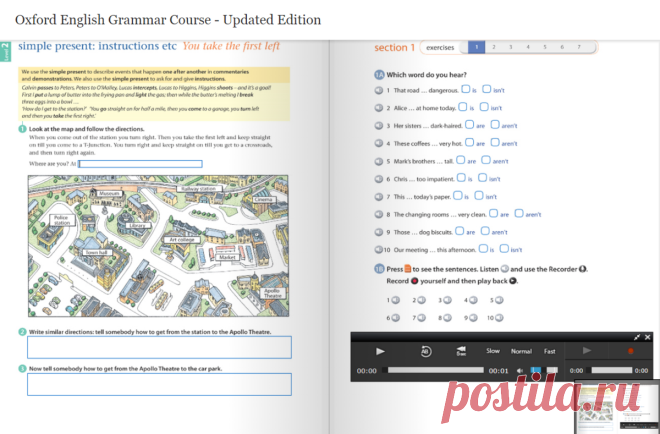Play the audio for sentence 1 'That road'
This screenshot has height=434, width=660.
379,90
